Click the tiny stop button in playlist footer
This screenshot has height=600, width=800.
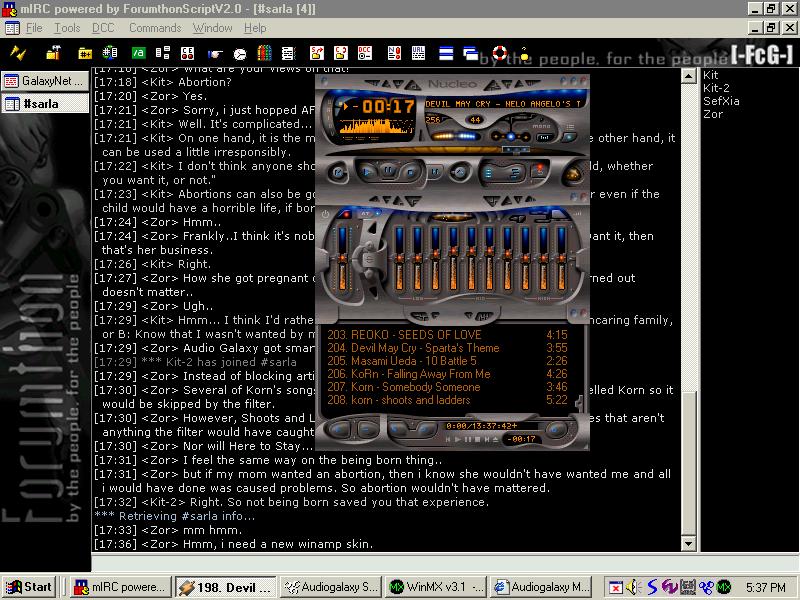point(478,439)
